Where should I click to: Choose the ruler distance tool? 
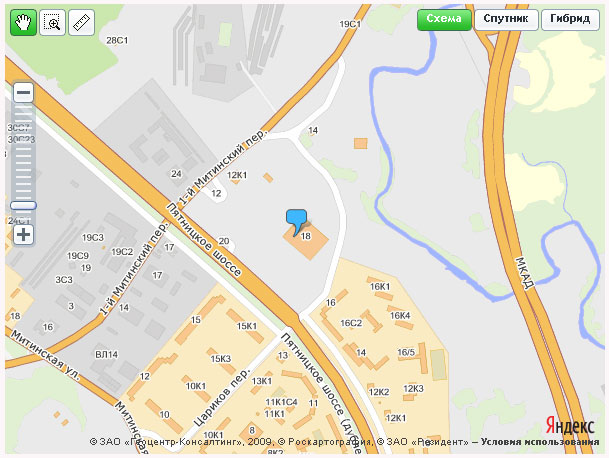click(82, 23)
